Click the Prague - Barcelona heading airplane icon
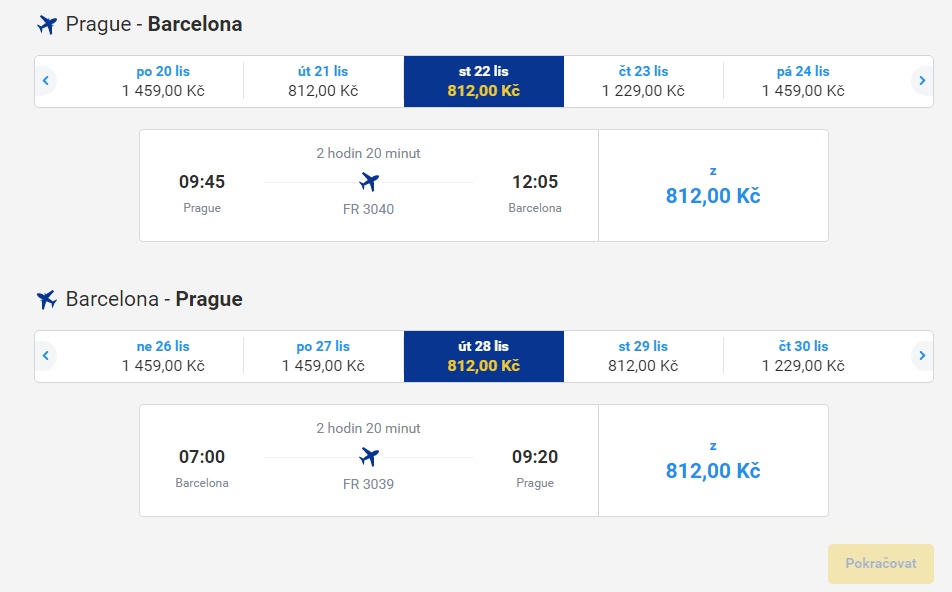Viewport: 952px width, 592px height. (47, 25)
